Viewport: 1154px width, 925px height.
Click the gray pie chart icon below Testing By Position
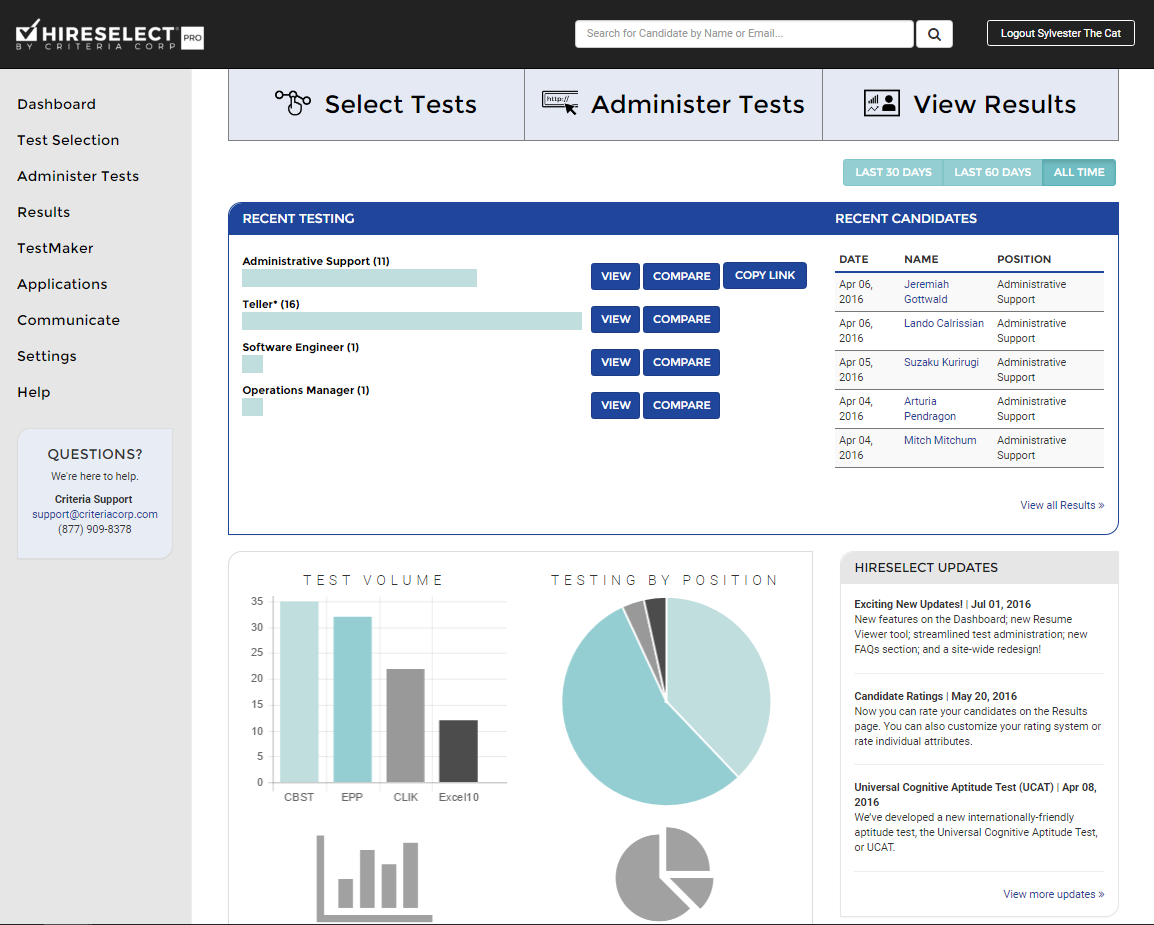coord(664,872)
